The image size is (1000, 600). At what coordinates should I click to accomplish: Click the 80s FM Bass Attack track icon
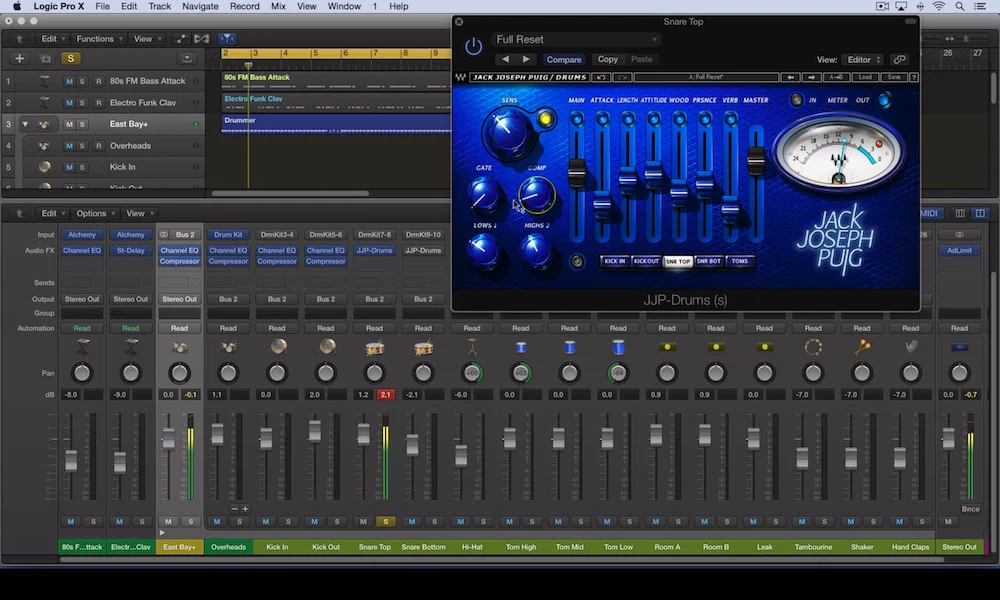(44, 81)
